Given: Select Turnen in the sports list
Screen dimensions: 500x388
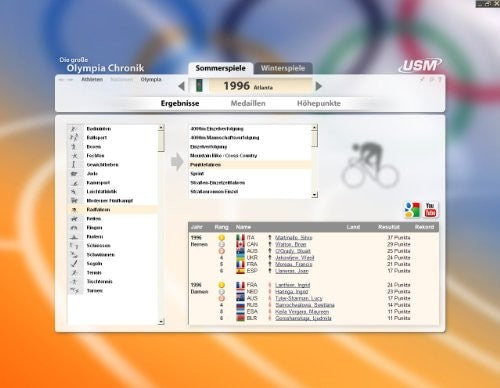Looking at the screenshot, I should point(95,291).
